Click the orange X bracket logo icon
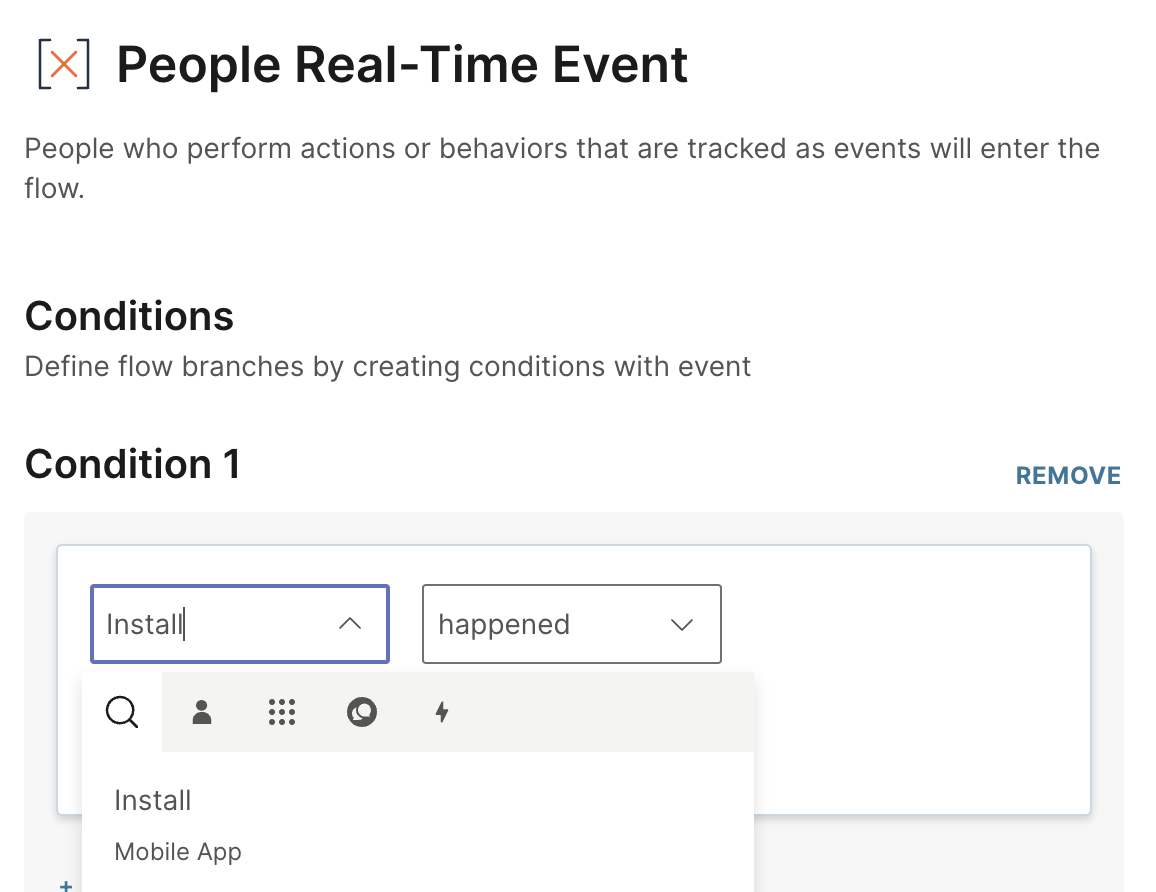 click(x=64, y=65)
